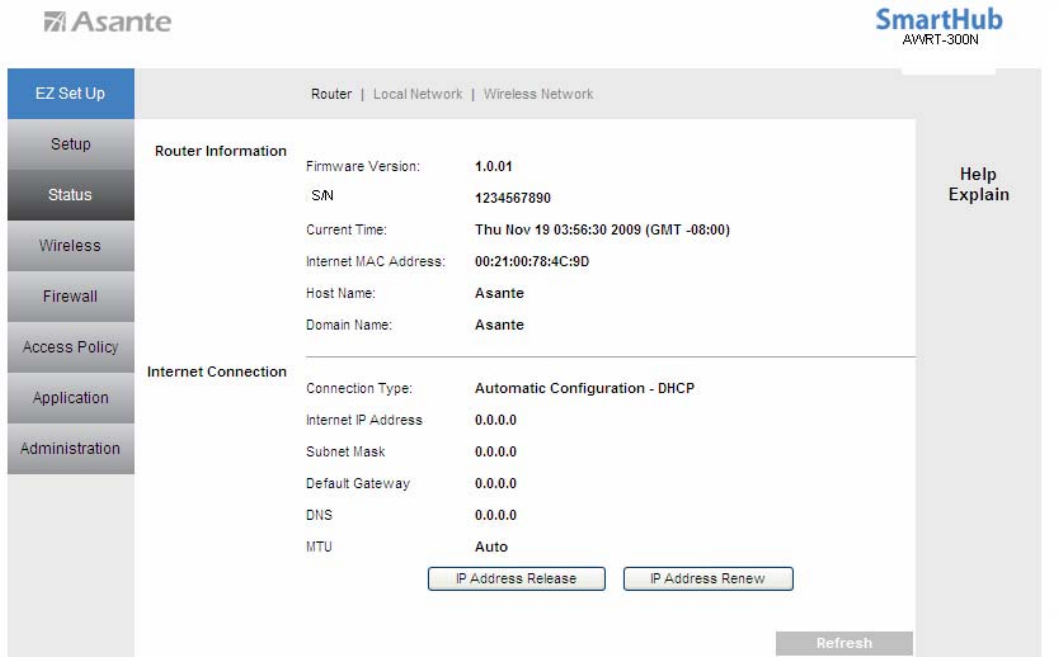Click the Help Explain heading
The height and width of the screenshot is (657, 1058).
click(978, 184)
